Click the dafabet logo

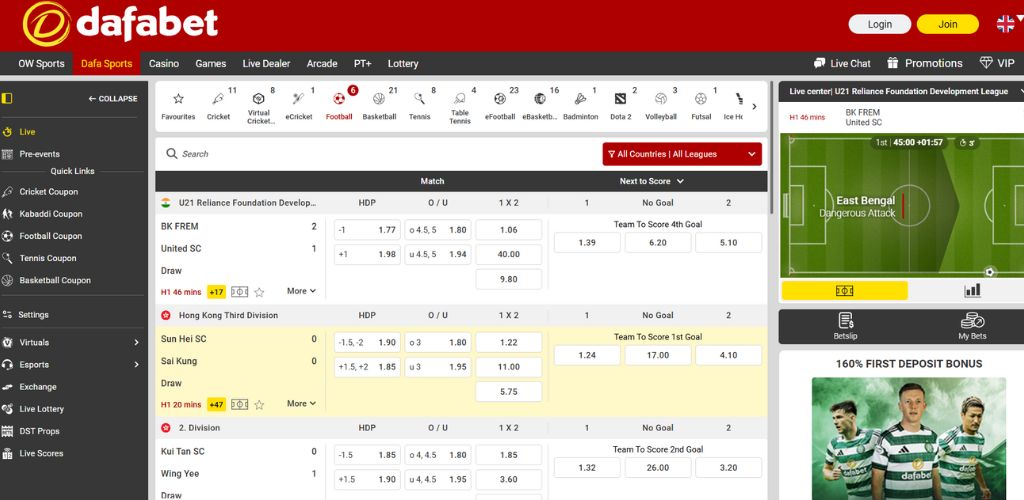click(120, 23)
